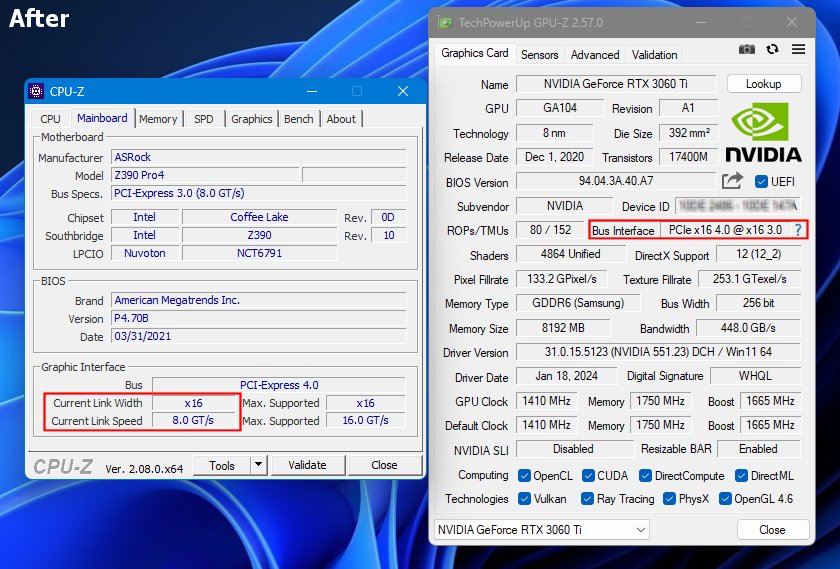
Task: Click the Release Date Dec 1, 2020 value
Action: tap(554, 156)
